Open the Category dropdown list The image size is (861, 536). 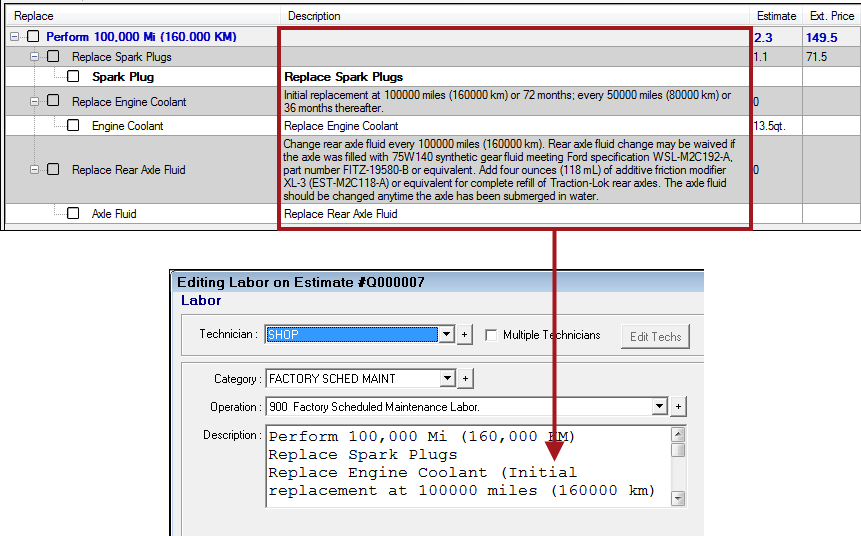pos(447,379)
